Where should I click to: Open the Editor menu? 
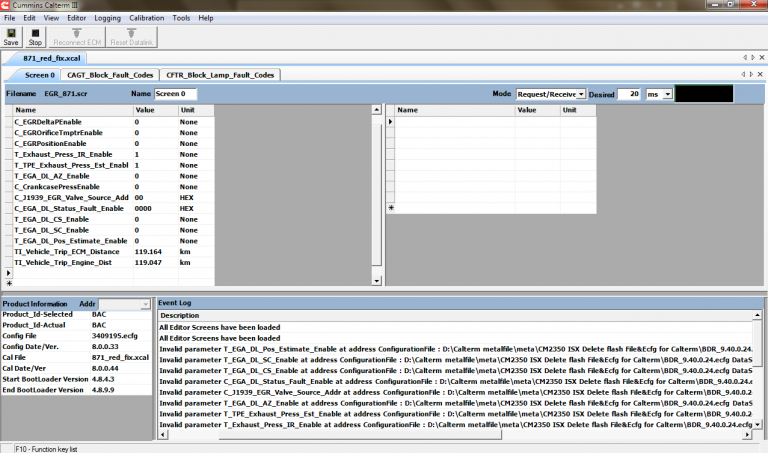pyautogui.click(x=76, y=18)
